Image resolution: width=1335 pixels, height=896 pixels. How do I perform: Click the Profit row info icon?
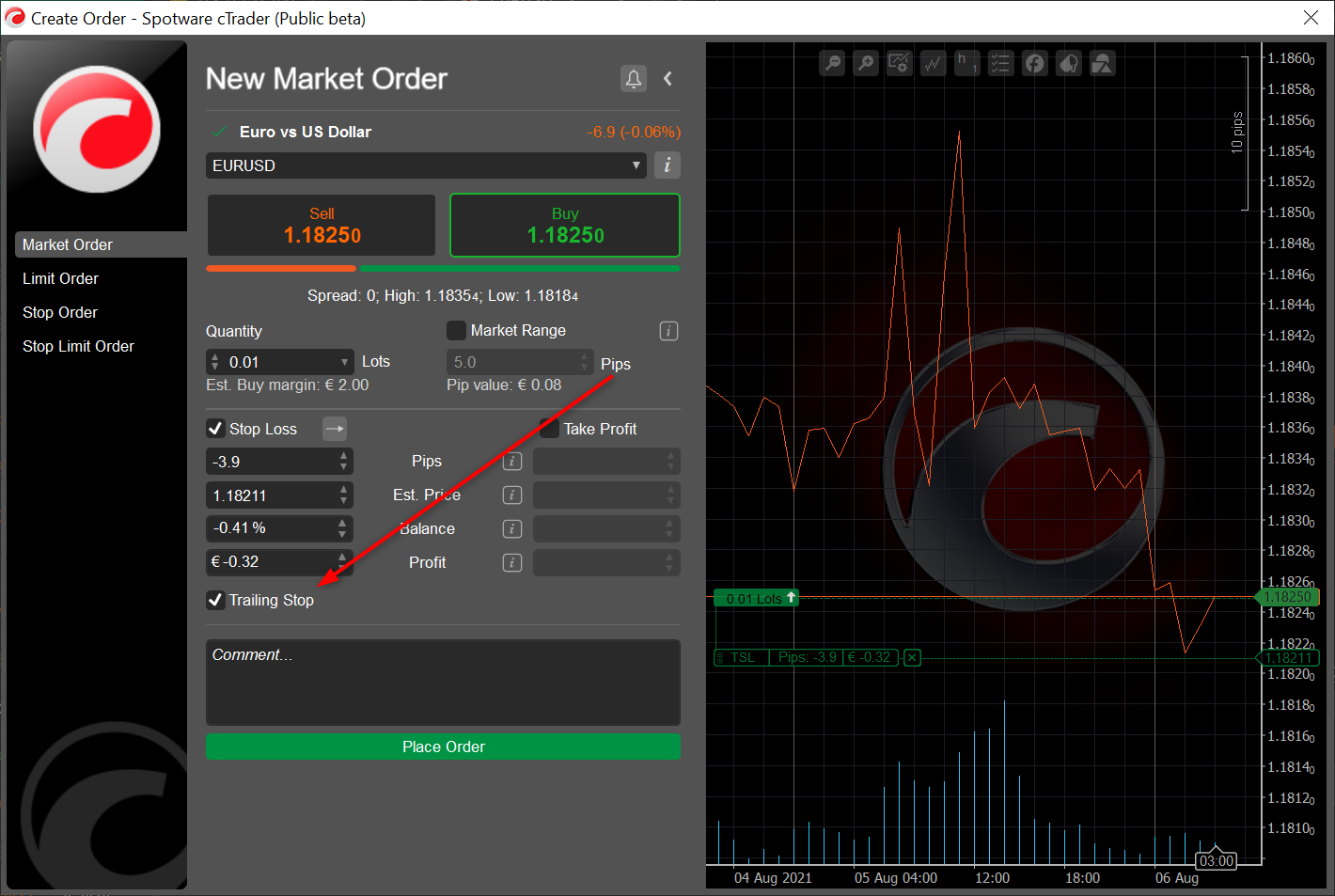(512, 563)
